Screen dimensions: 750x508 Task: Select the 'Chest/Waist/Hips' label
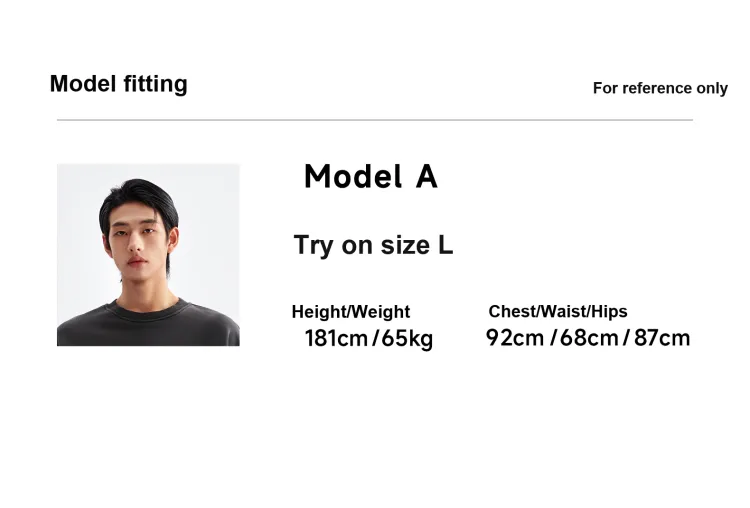point(558,311)
